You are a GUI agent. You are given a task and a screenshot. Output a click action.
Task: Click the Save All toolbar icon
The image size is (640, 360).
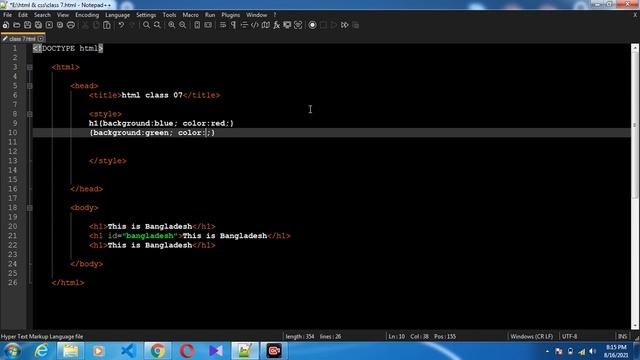(38, 25)
